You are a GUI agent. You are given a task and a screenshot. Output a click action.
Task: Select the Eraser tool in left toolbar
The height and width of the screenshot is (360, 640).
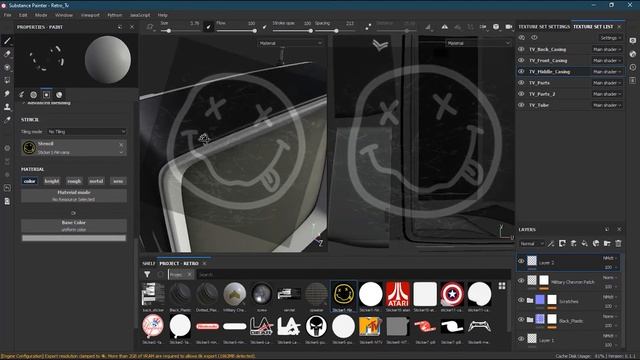pos(7,53)
